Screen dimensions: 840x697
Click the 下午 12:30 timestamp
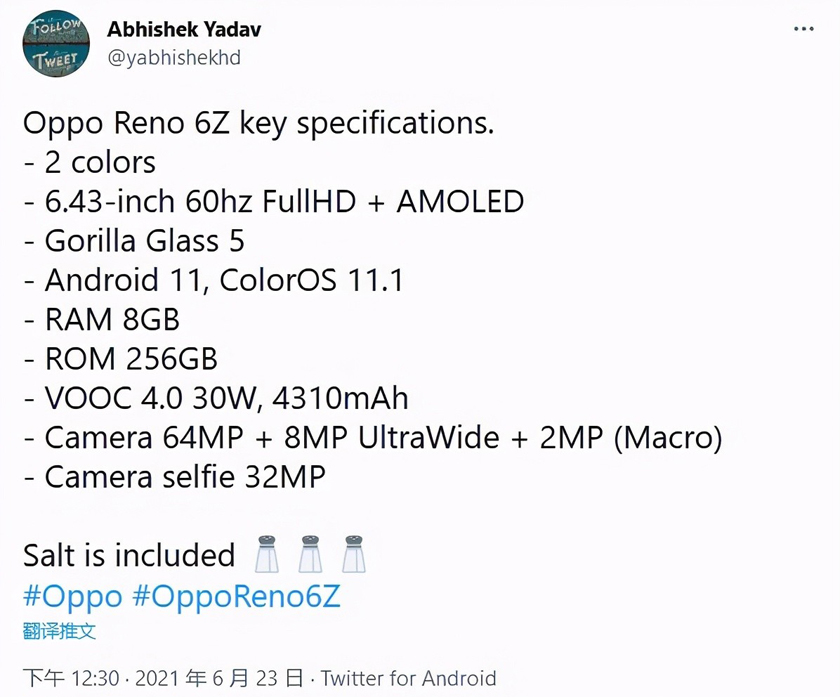[71, 678]
